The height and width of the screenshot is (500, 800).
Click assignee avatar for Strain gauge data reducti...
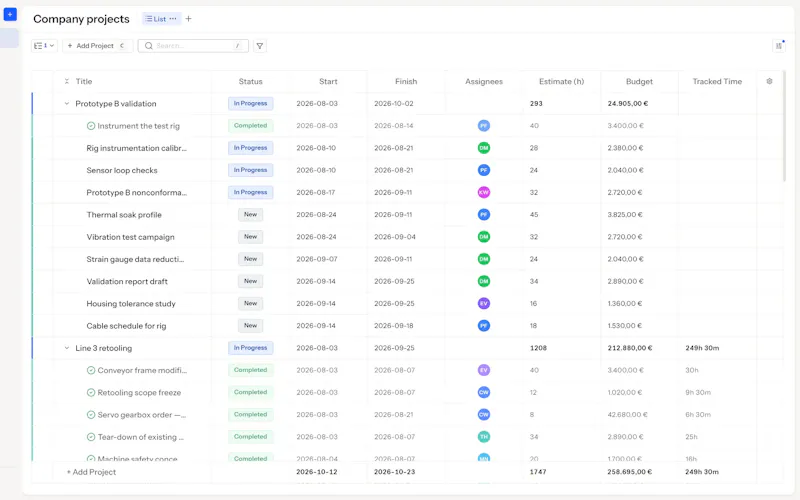pyautogui.click(x=484, y=259)
